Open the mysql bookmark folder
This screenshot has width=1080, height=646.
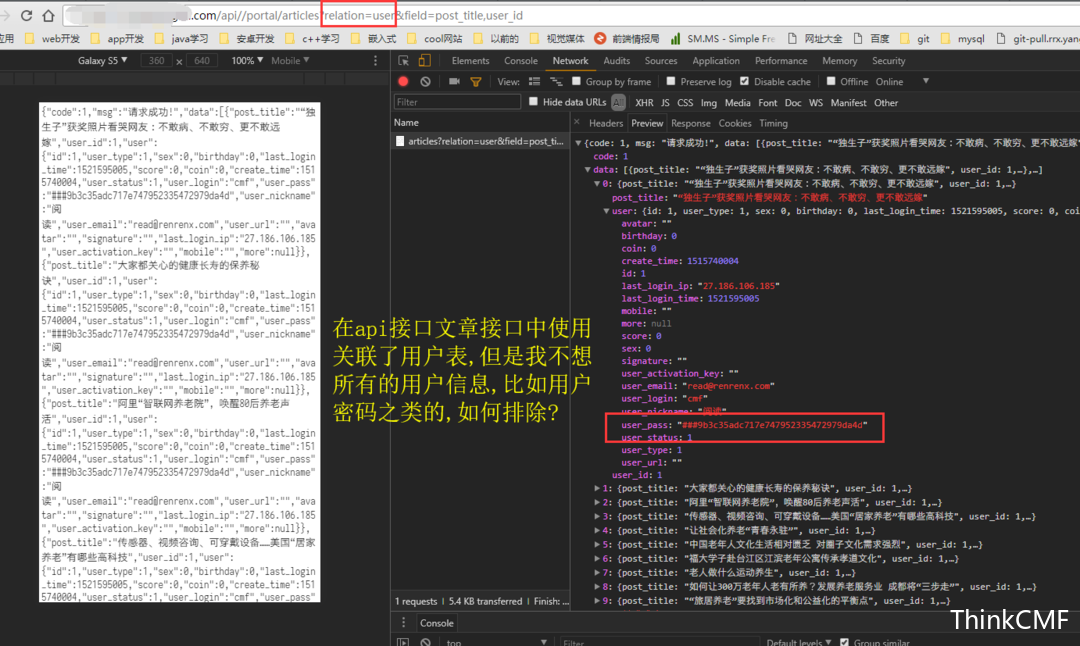click(x=963, y=39)
